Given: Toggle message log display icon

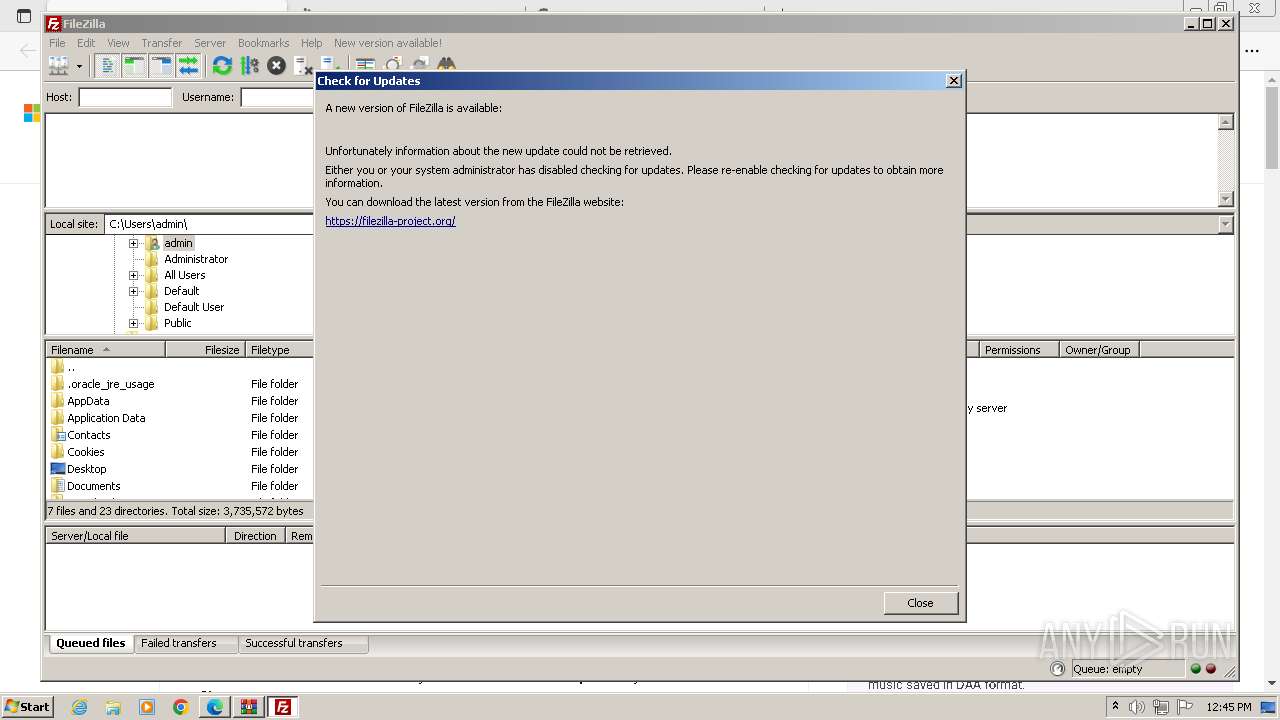Looking at the screenshot, I should [107, 65].
